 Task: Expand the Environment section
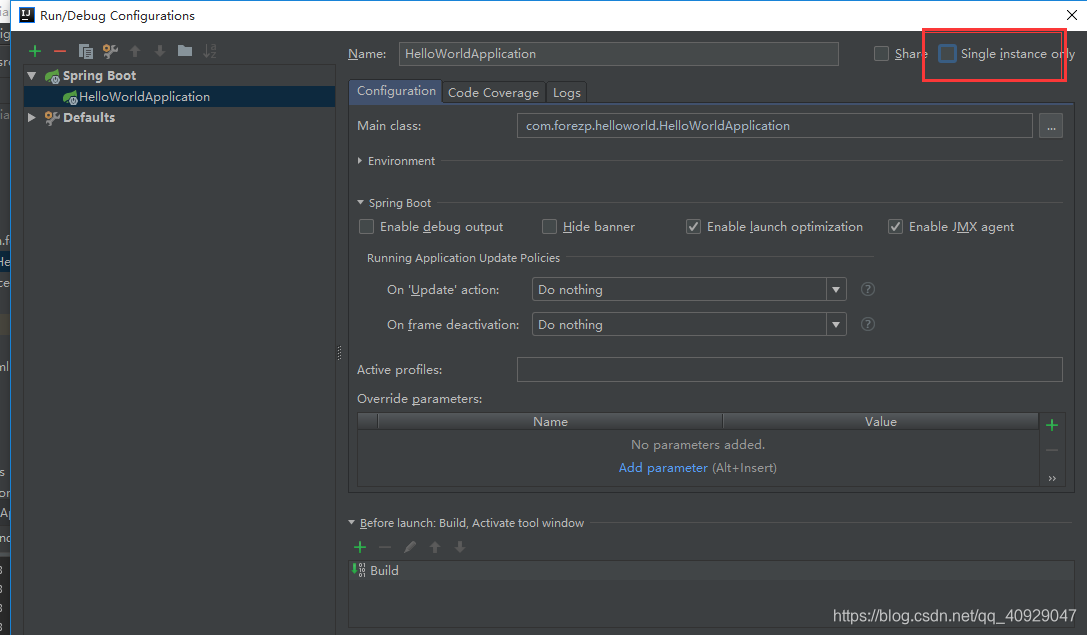pos(360,161)
